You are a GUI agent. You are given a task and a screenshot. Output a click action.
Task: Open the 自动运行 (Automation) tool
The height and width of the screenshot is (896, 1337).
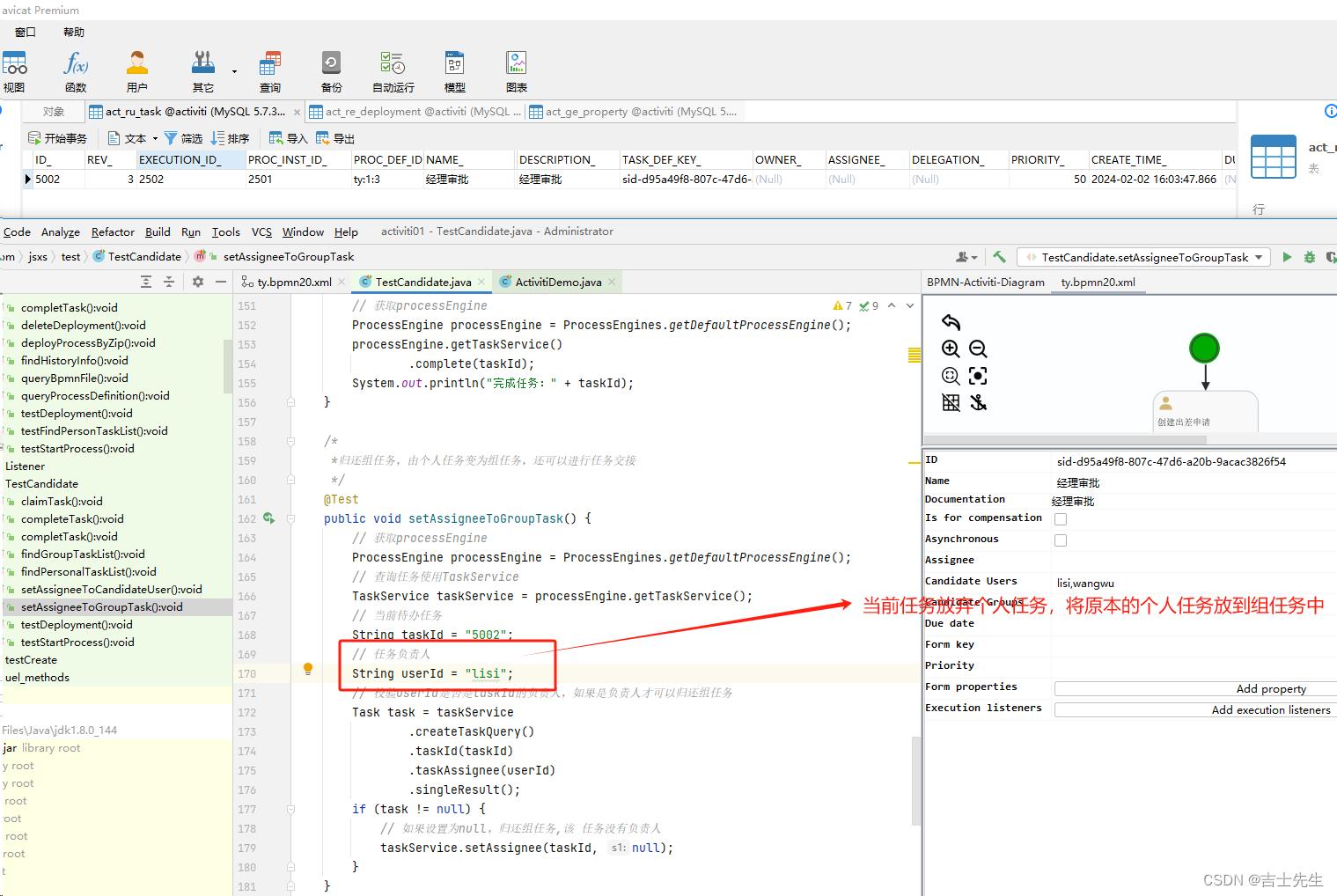(x=393, y=70)
